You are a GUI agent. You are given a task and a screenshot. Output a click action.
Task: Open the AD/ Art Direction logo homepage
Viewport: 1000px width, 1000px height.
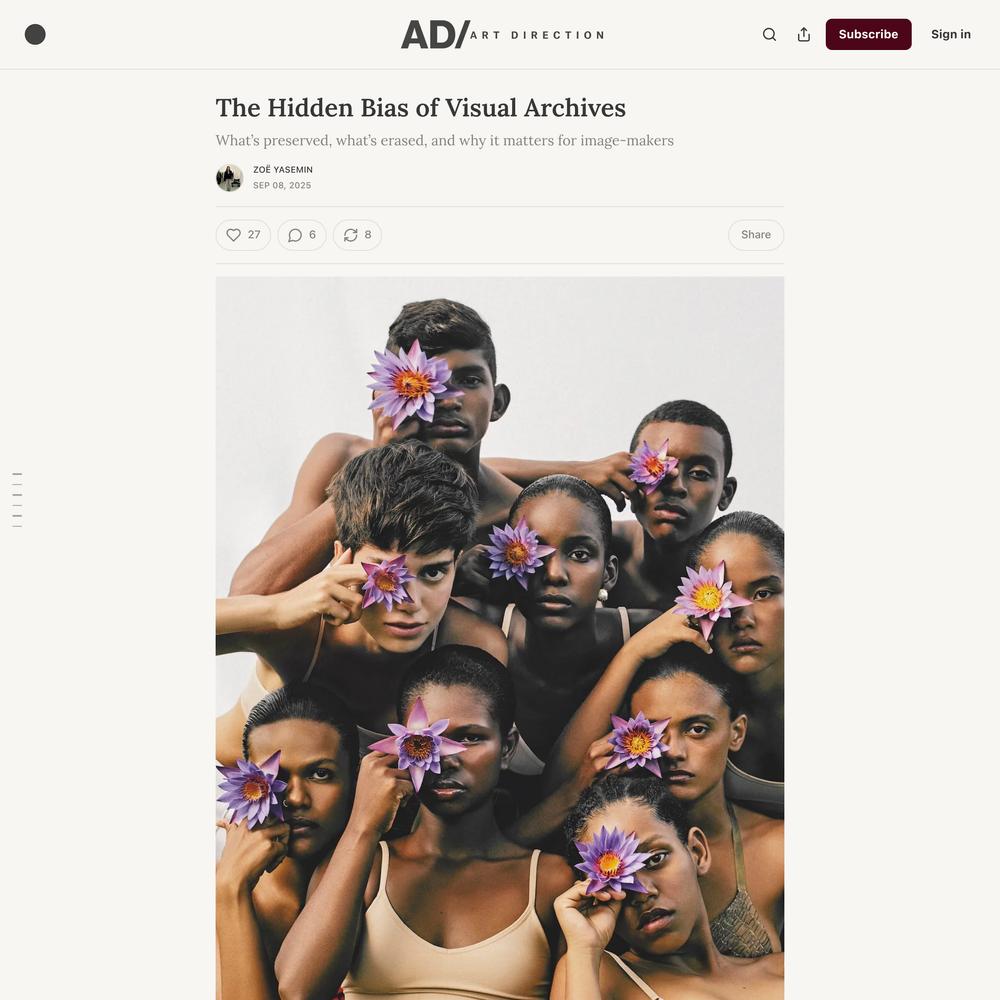pyautogui.click(x=503, y=34)
